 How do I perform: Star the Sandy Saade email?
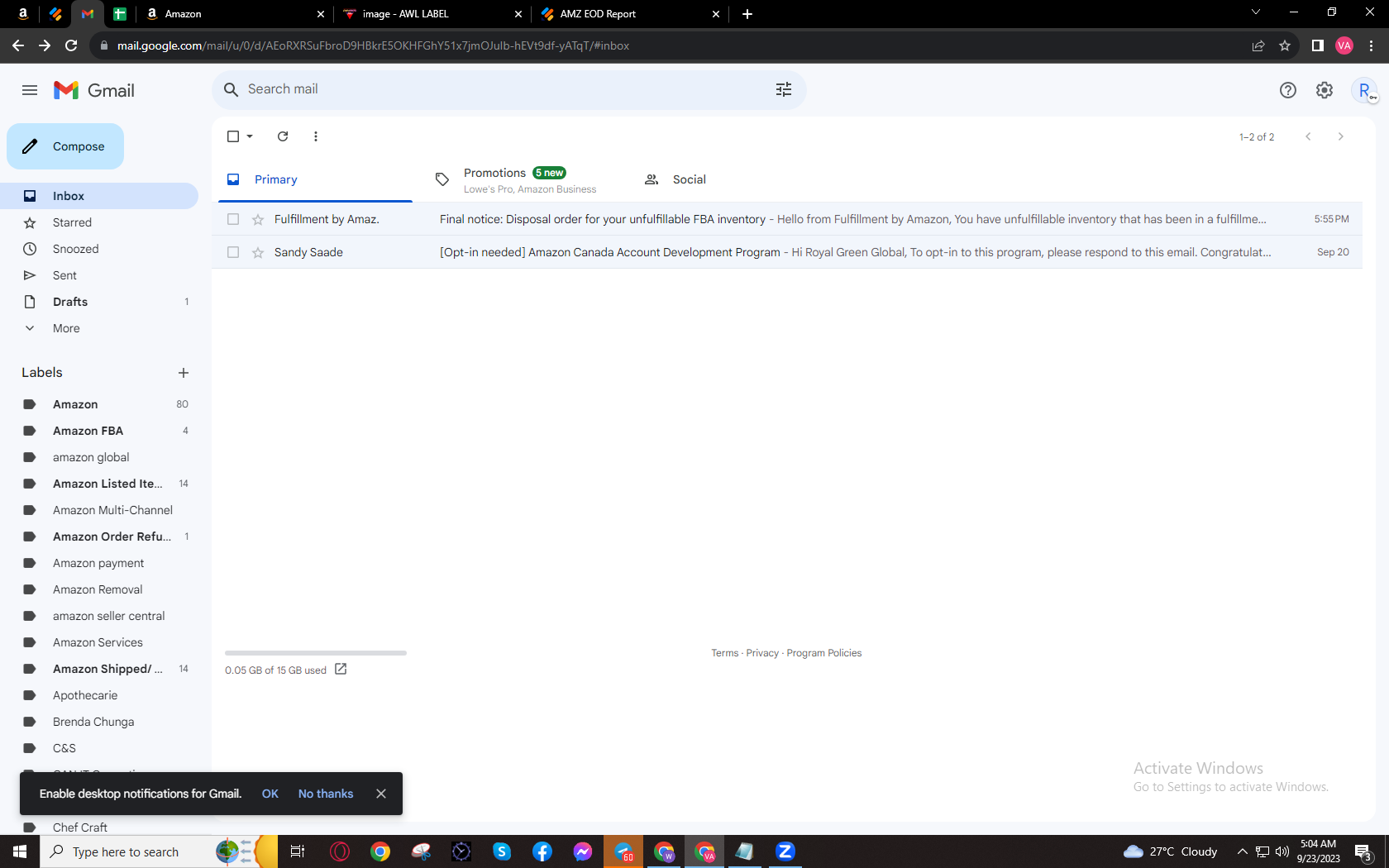(258, 252)
